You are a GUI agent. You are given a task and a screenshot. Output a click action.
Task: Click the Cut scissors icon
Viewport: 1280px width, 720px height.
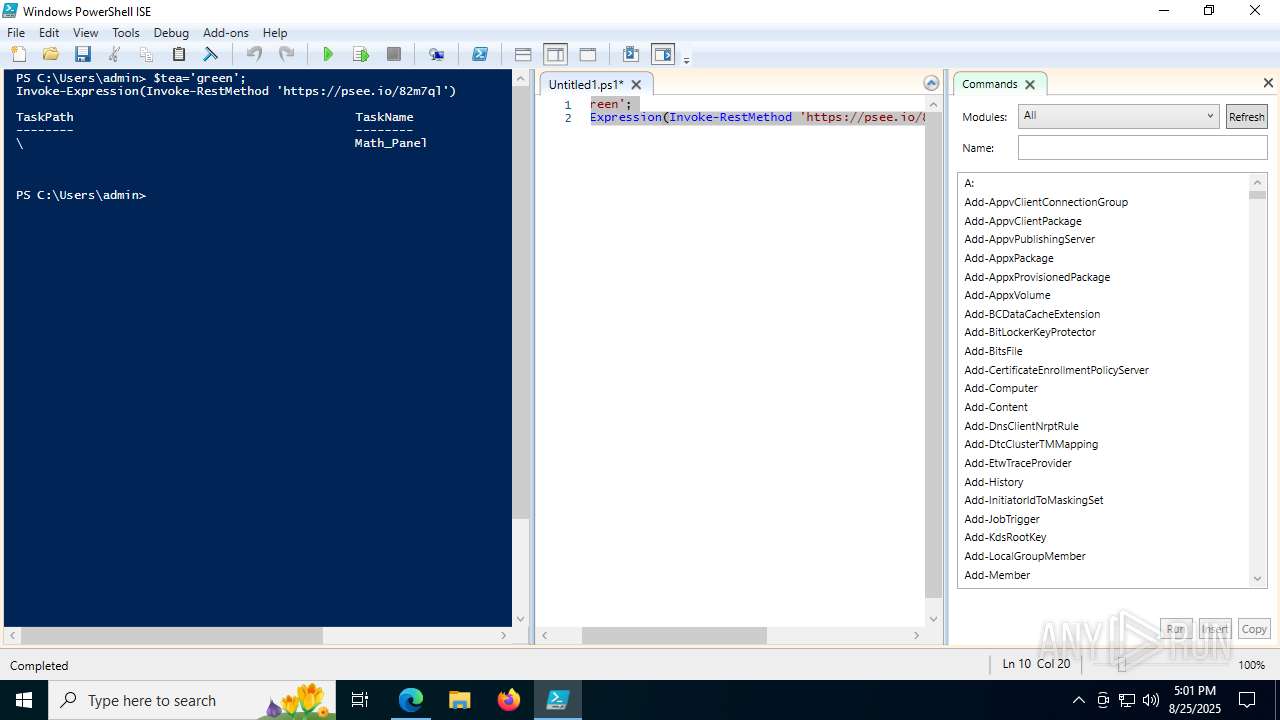[x=114, y=54]
